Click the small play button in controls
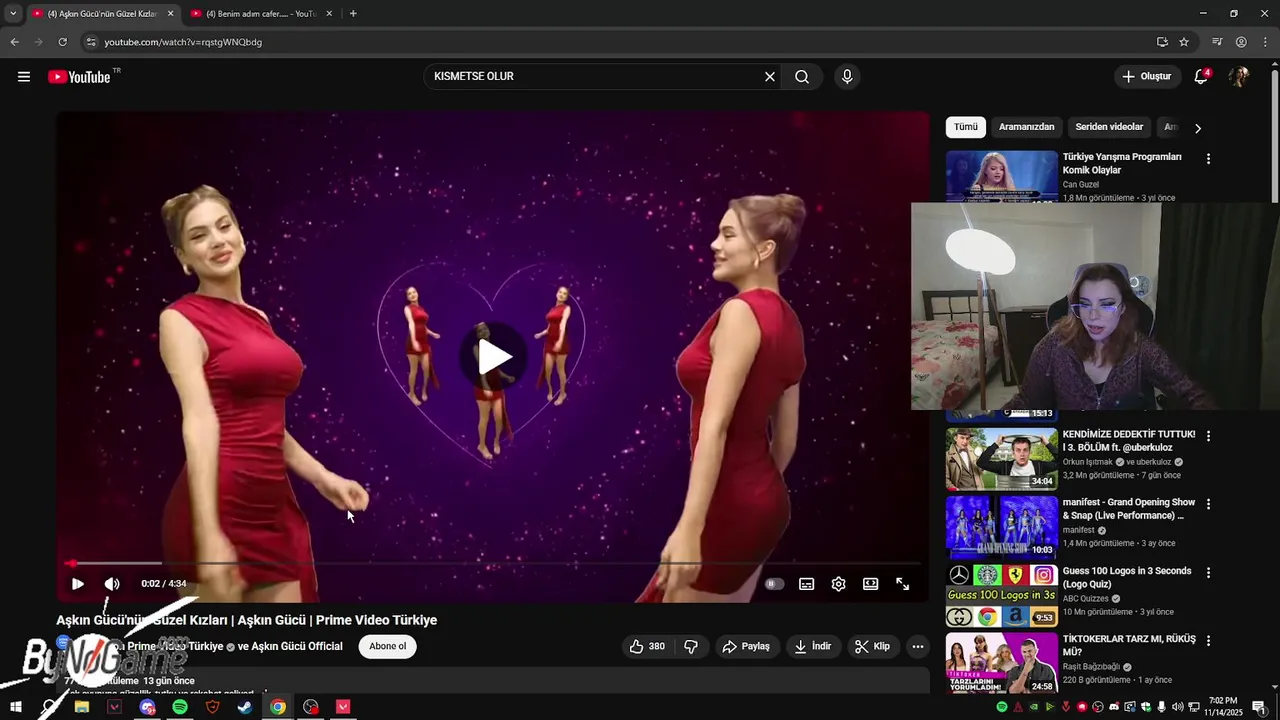Screen dimensions: 1280x720 tap(78, 584)
